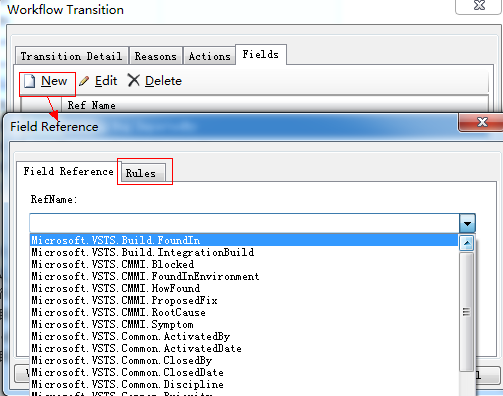Open the Rules tab
Viewport: 503px width, 396px height.
[143, 173]
